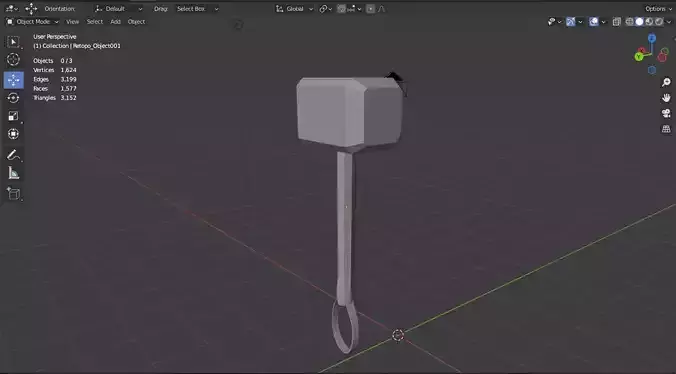This screenshot has width=676, height=374.
Task: Expand the overlays options dropdown arrow
Action: 603,22
